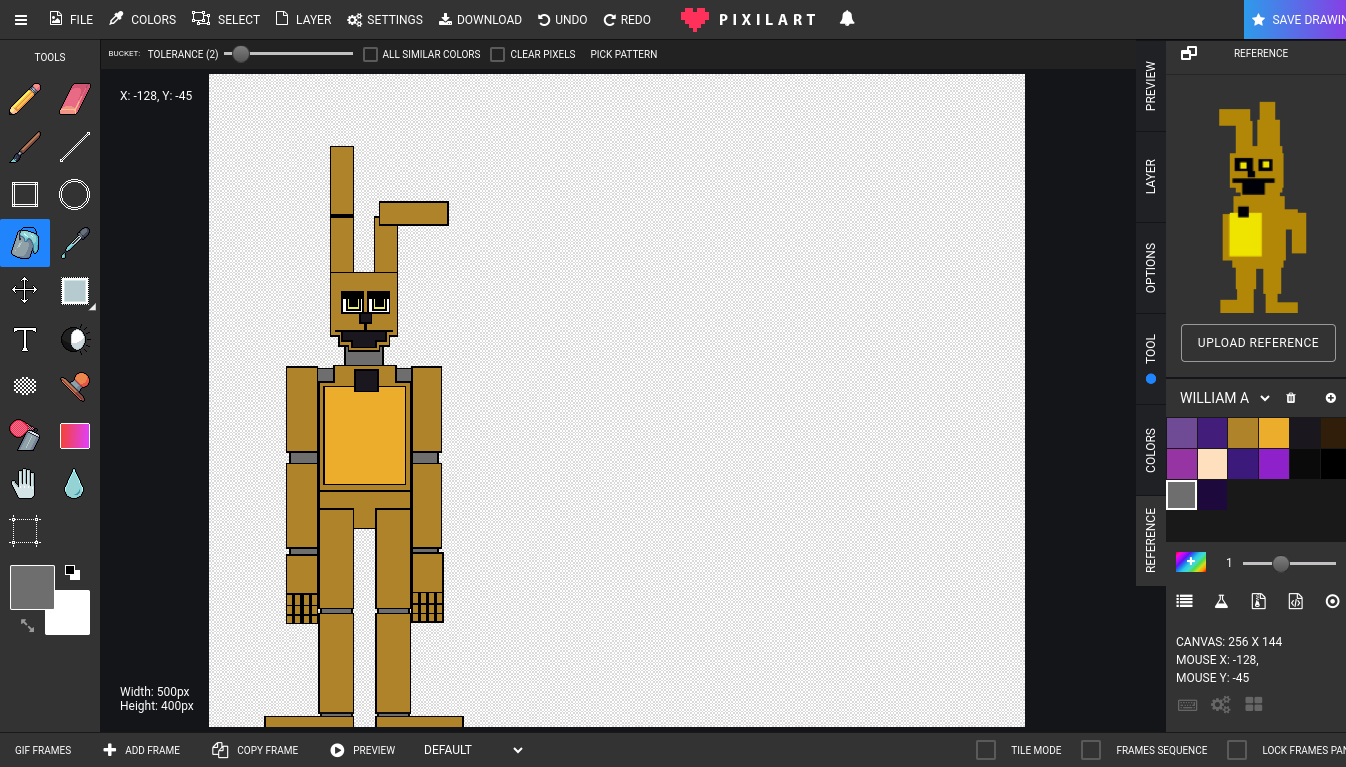This screenshot has width=1346, height=767.
Task: Add a new animation frame
Action: pos(140,749)
